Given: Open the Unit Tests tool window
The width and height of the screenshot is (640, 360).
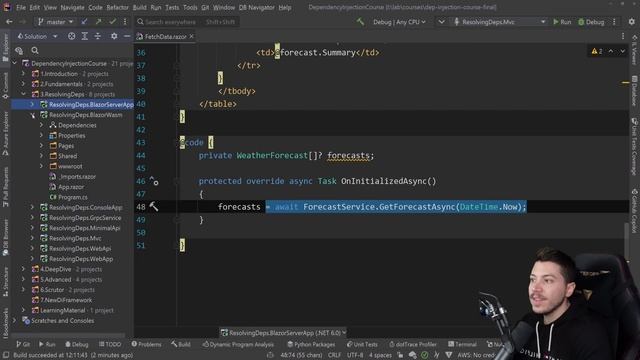Looking at the screenshot, I should (362, 344).
